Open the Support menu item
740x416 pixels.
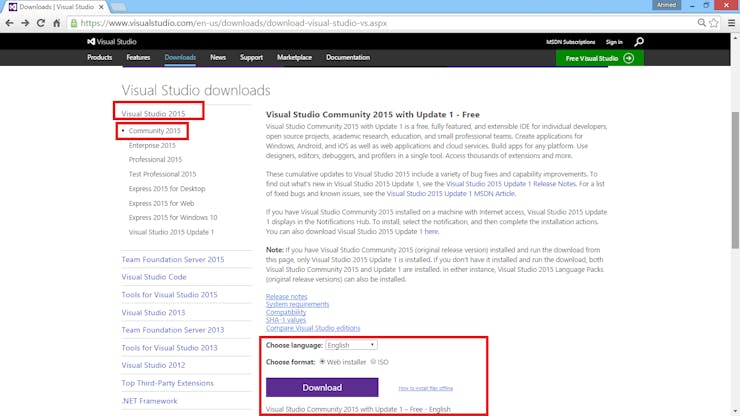(251, 57)
